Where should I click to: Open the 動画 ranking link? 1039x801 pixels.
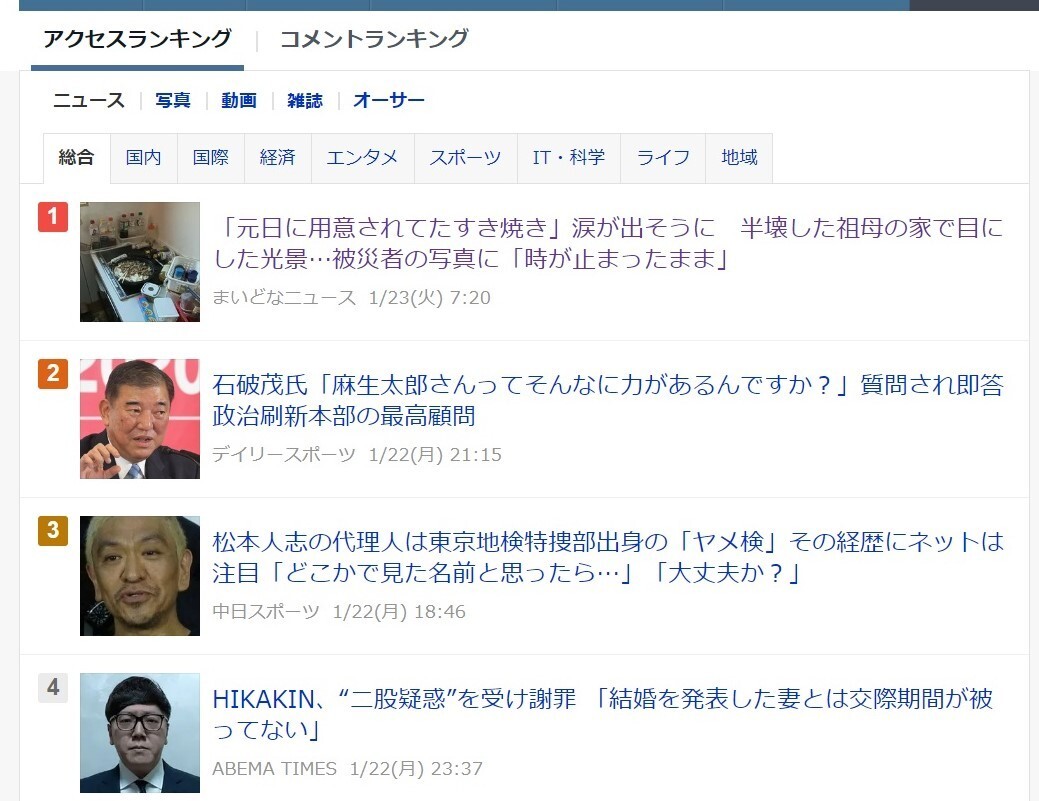point(239,100)
